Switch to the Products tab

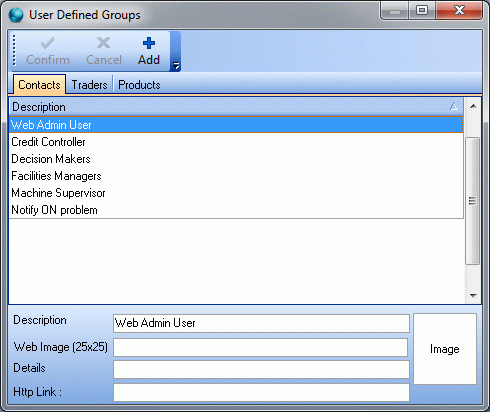tap(139, 85)
